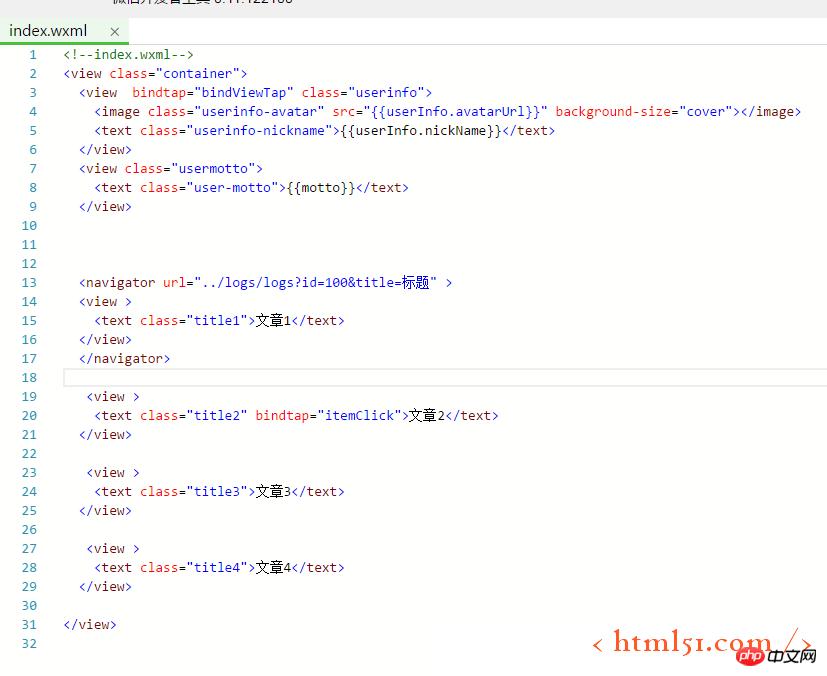
Task: Click the {{motto}} binding text
Action: [x=320, y=188]
